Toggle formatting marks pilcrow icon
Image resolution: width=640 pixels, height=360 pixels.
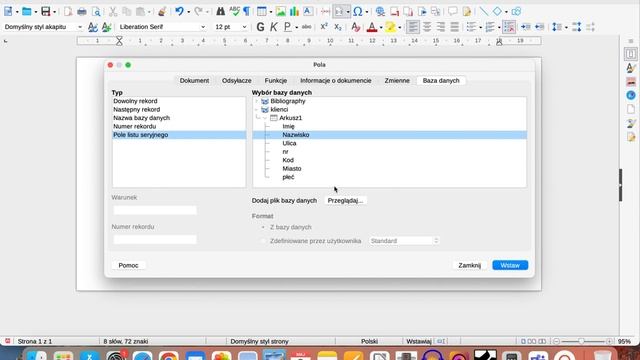point(247,11)
